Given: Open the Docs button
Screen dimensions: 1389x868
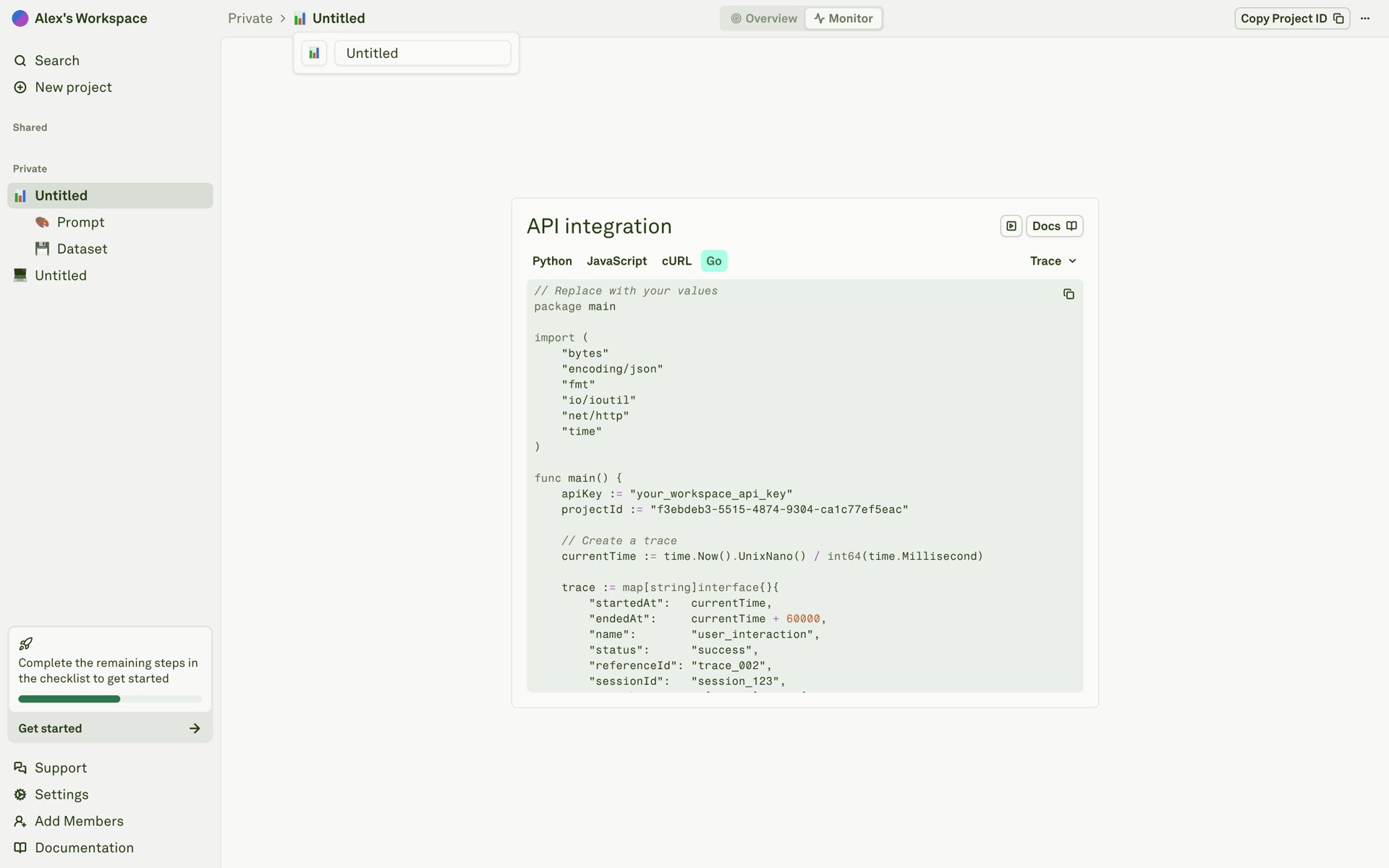Looking at the screenshot, I should tap(1055, 226).
